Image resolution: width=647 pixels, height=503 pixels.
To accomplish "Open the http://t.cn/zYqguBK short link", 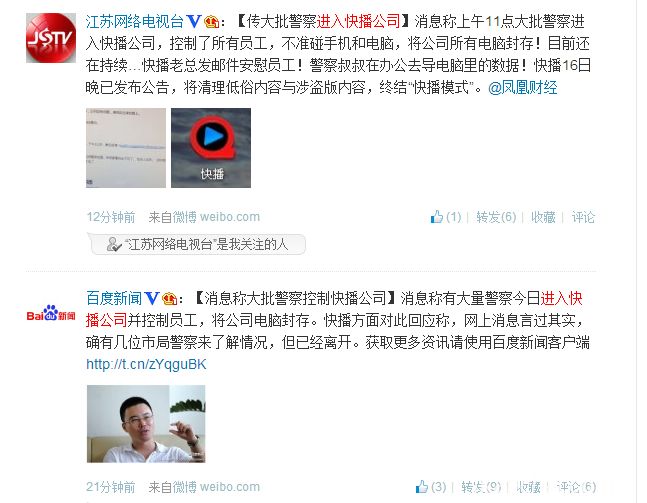I will [146, 364].
